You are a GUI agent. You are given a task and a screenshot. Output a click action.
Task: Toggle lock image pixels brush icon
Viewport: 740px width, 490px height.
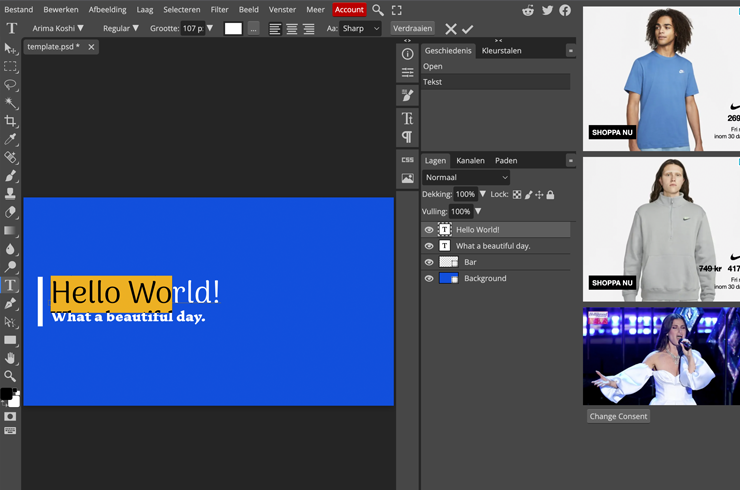click(x=528, y=194)
